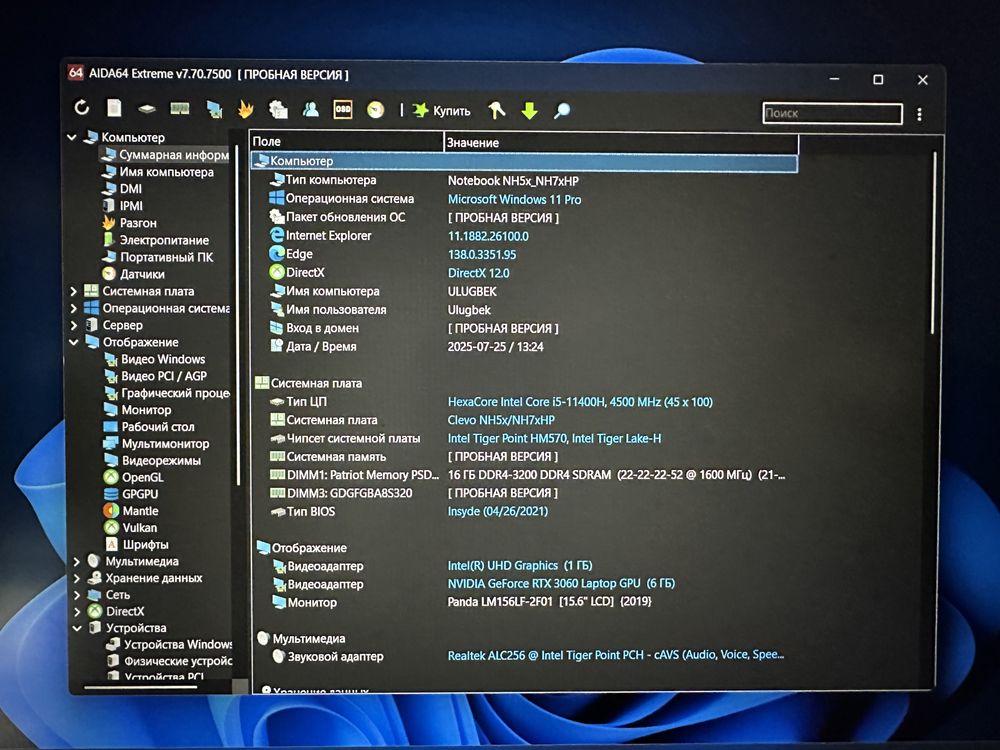Open the preferences tools icon

497,111
